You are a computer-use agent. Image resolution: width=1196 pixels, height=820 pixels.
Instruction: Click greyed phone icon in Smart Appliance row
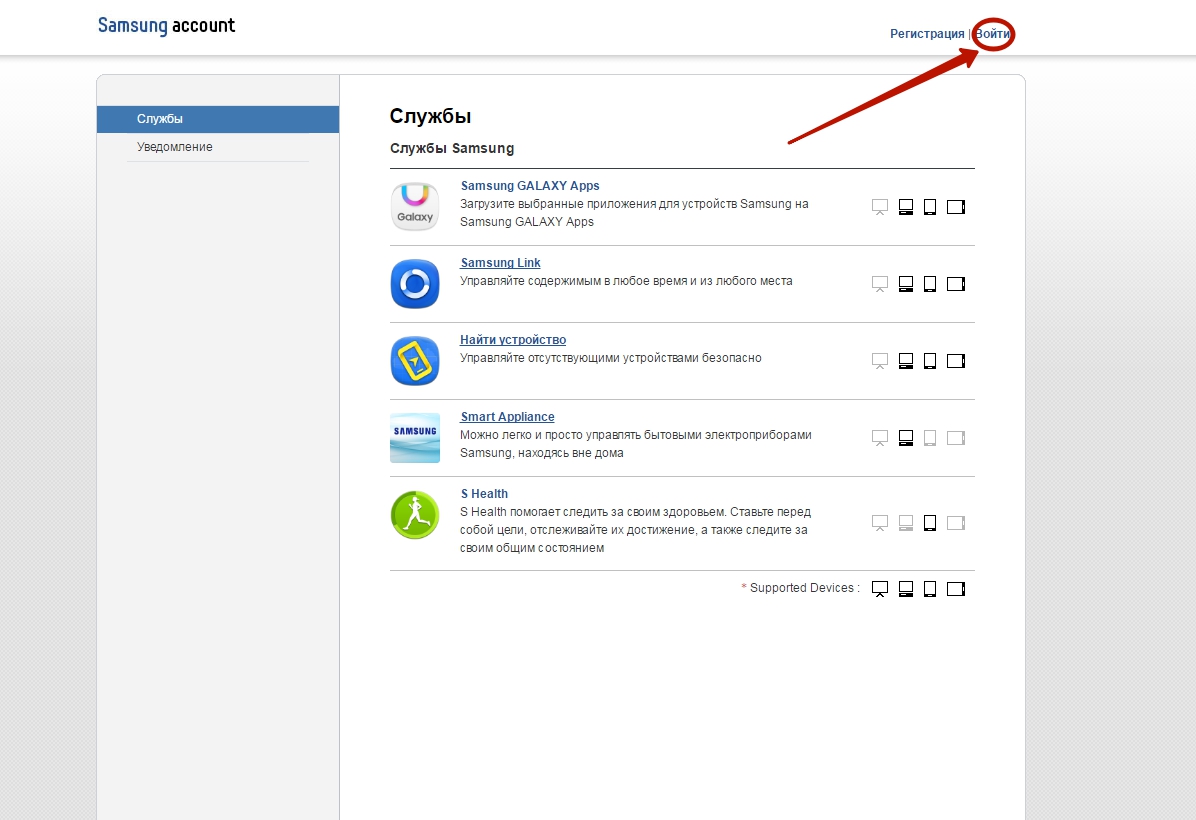coord(930,438)
